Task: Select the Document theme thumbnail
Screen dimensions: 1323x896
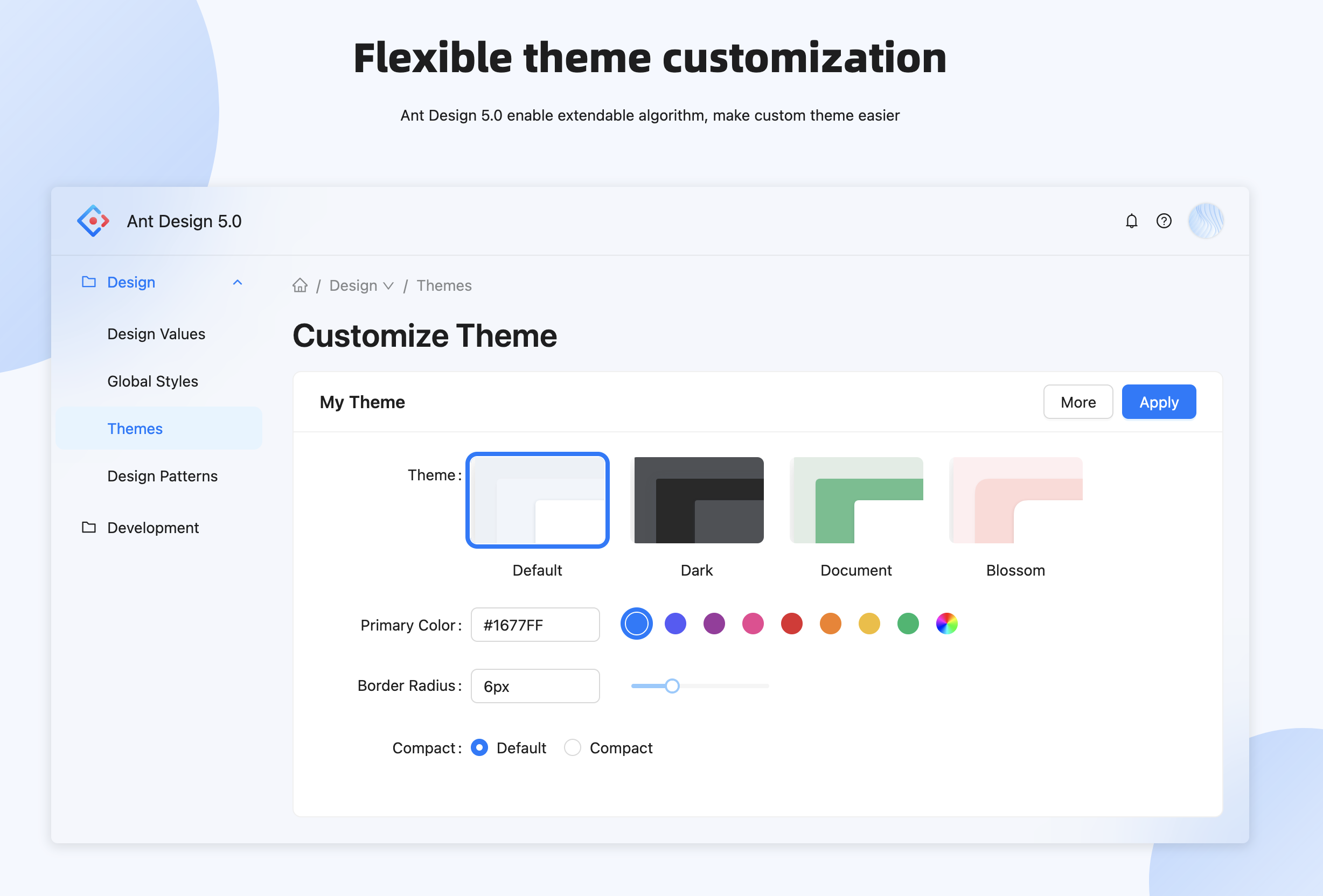Action: coord(856,500)
